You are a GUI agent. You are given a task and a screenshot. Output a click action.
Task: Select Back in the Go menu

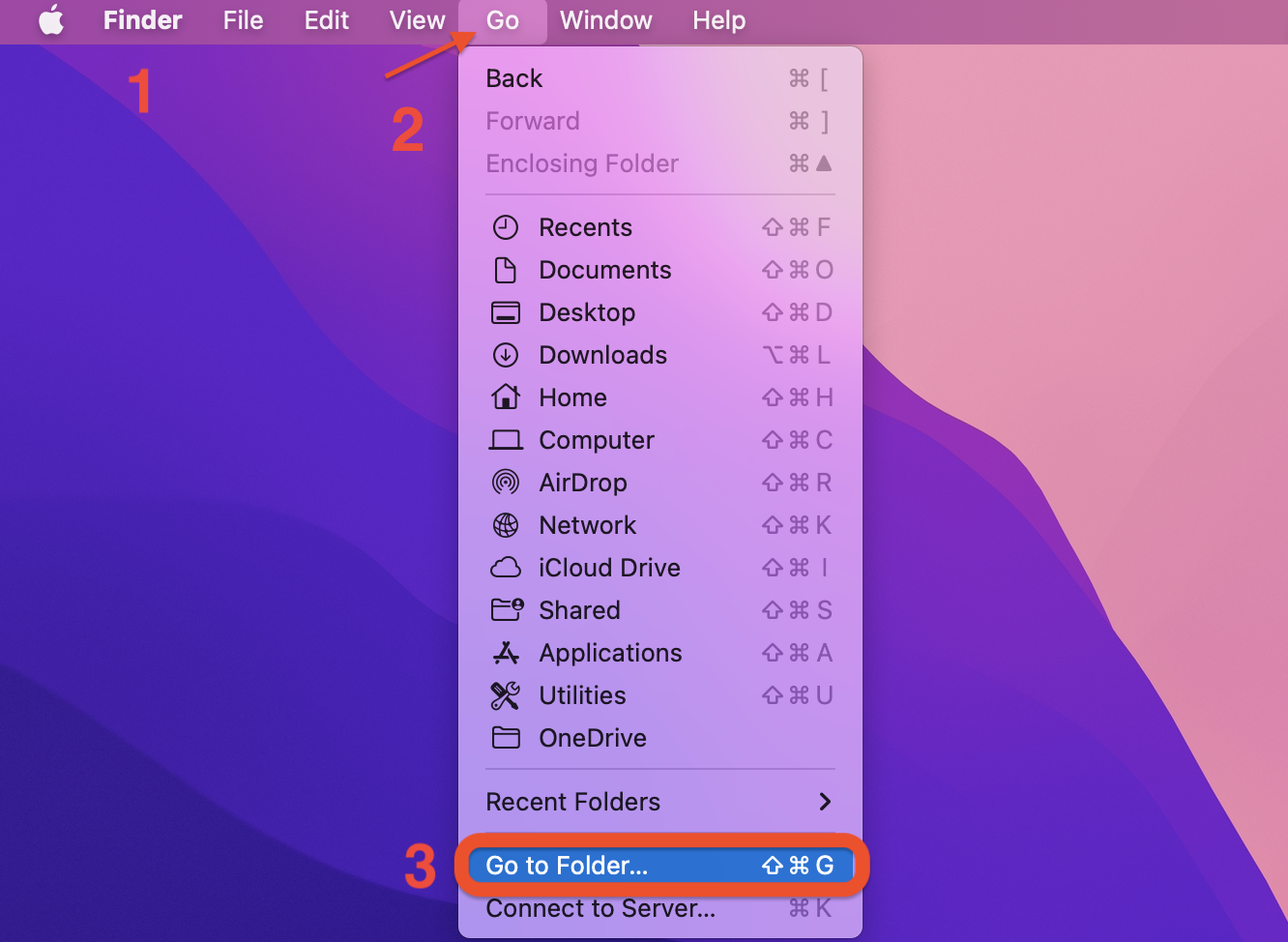514,78
